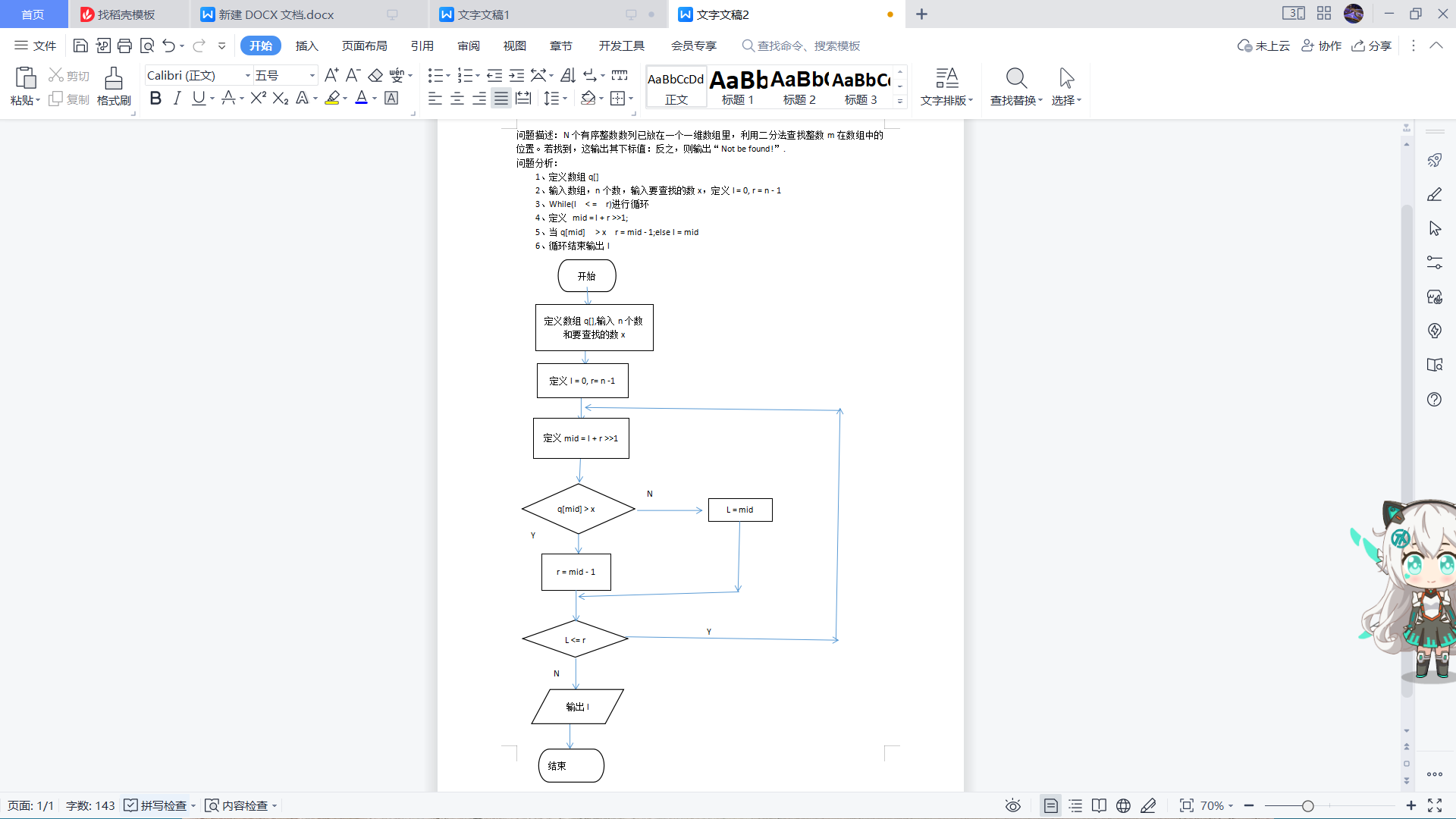Viewport: 1456px width, 819px height.
Task: Toggle bold formatting
Action: (155, 98)
